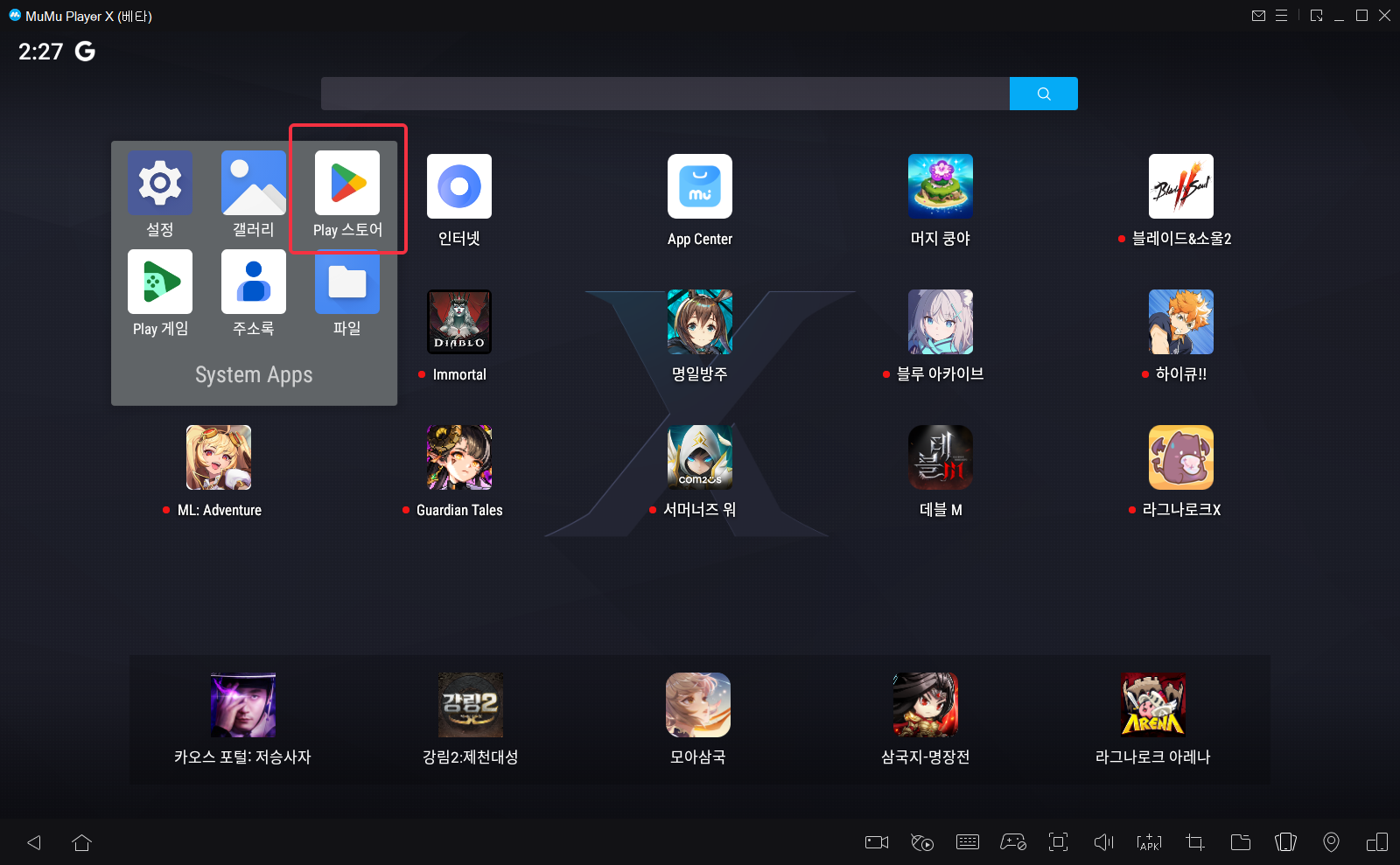Click the System Apps folder label

[x=254, y=374]
